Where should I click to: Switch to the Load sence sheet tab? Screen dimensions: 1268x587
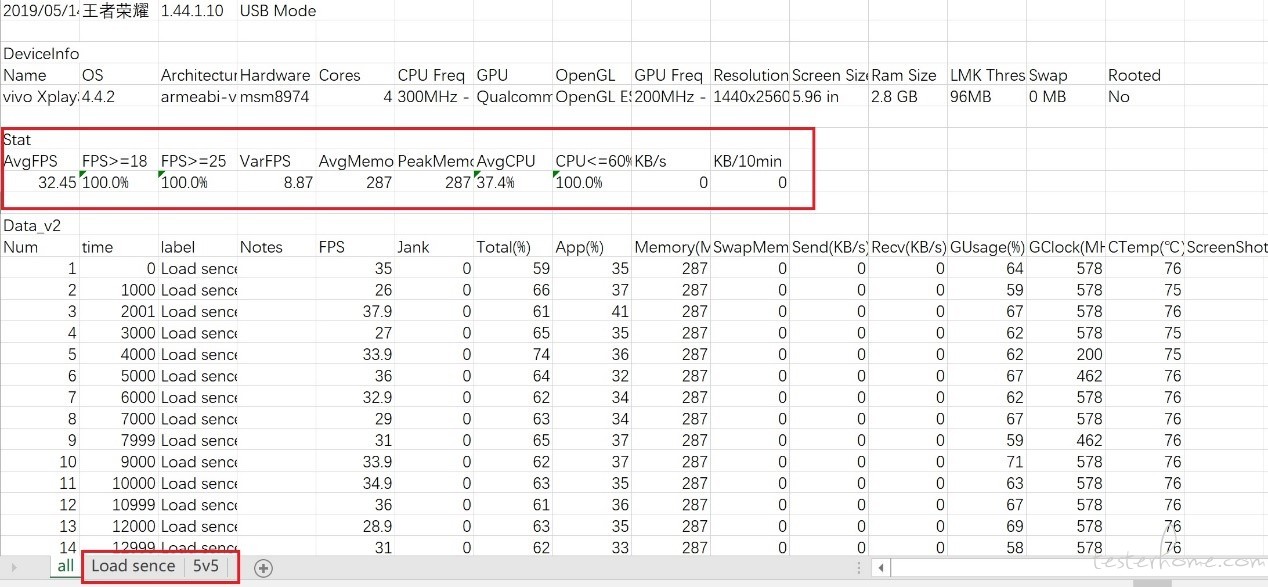[133, 566]
